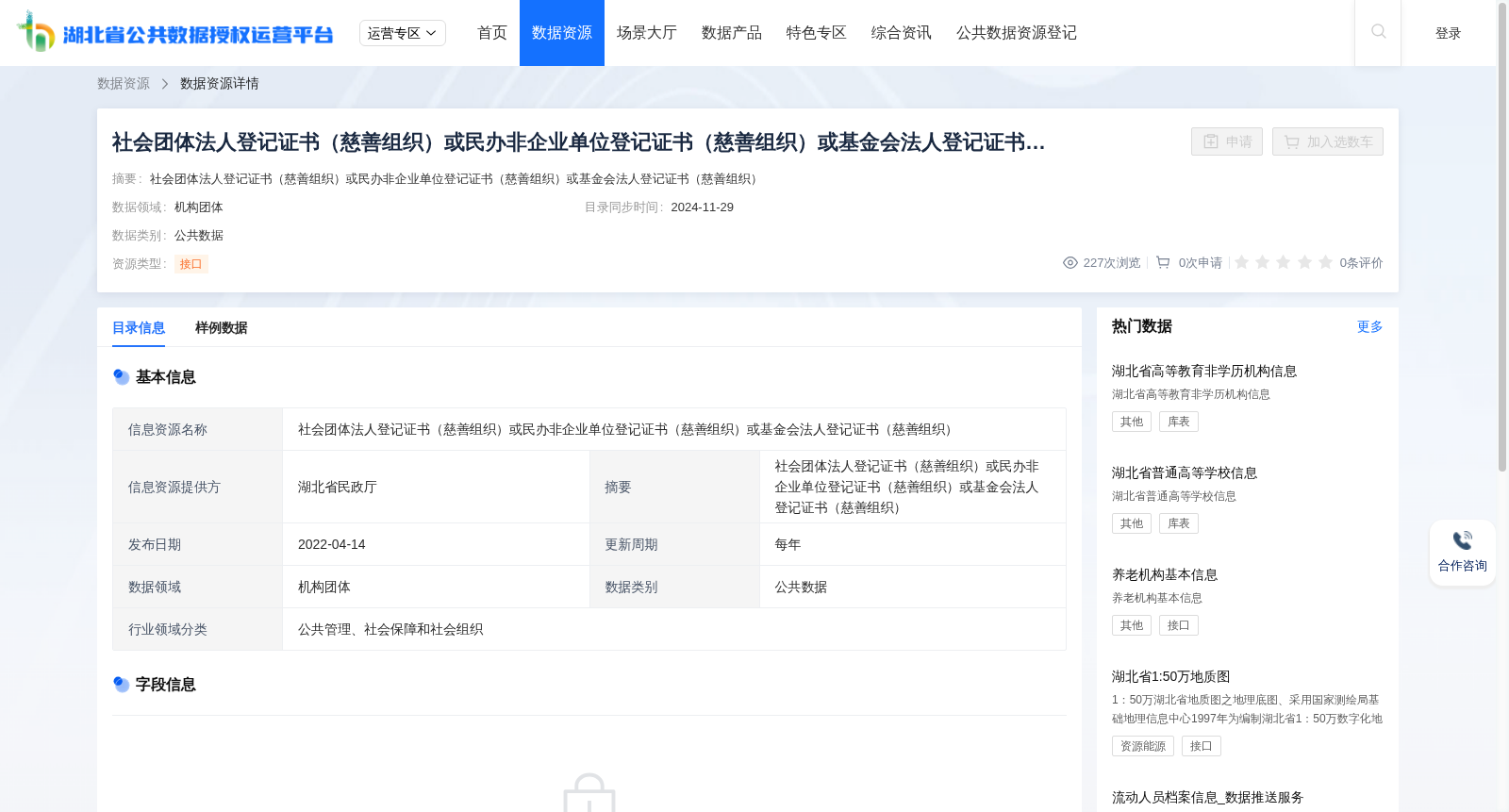Open the 综合资讯 nav item
This screenshot has width=1509, height=812.
902,33
